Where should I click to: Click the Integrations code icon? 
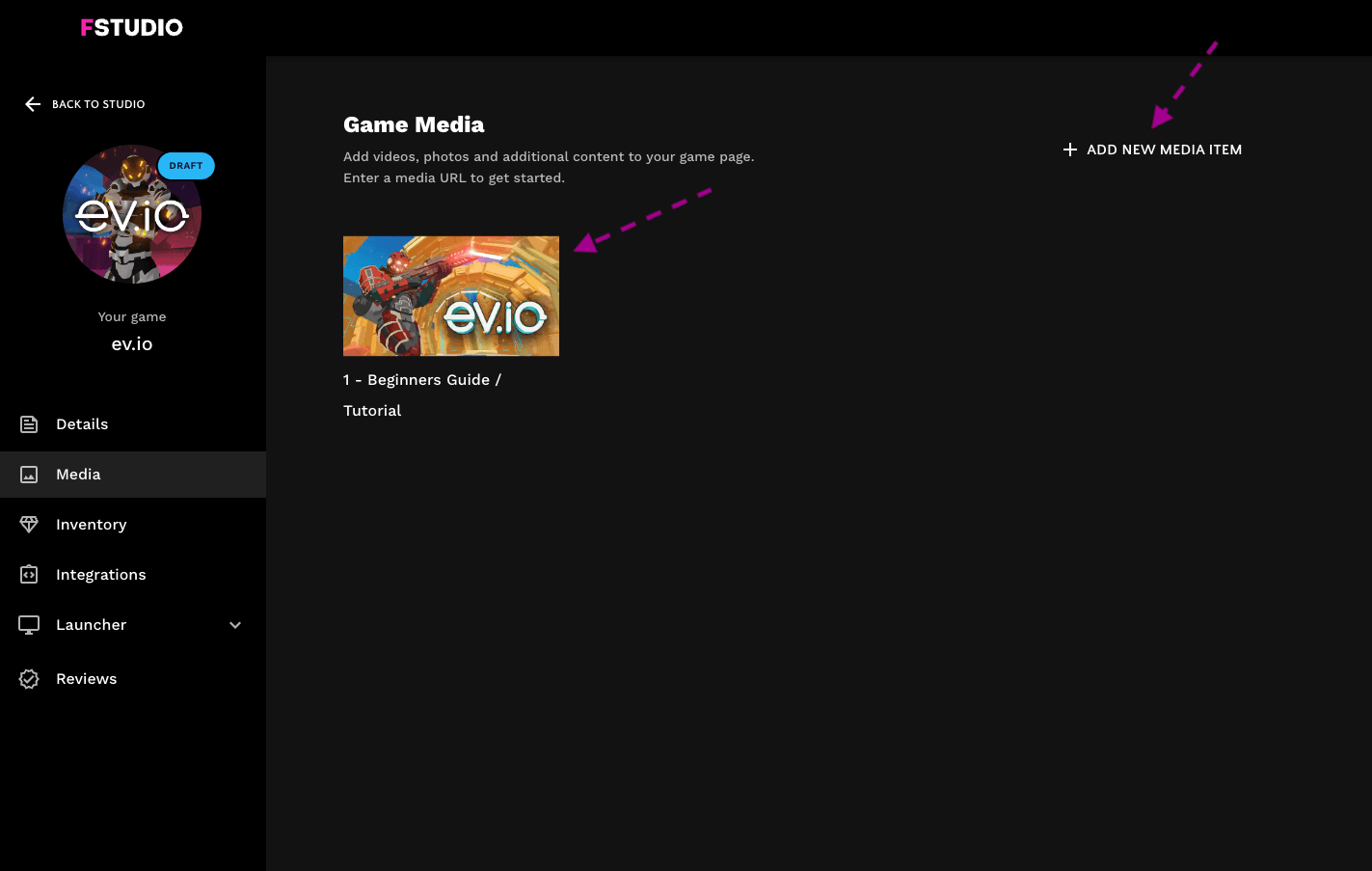[29, 575]
